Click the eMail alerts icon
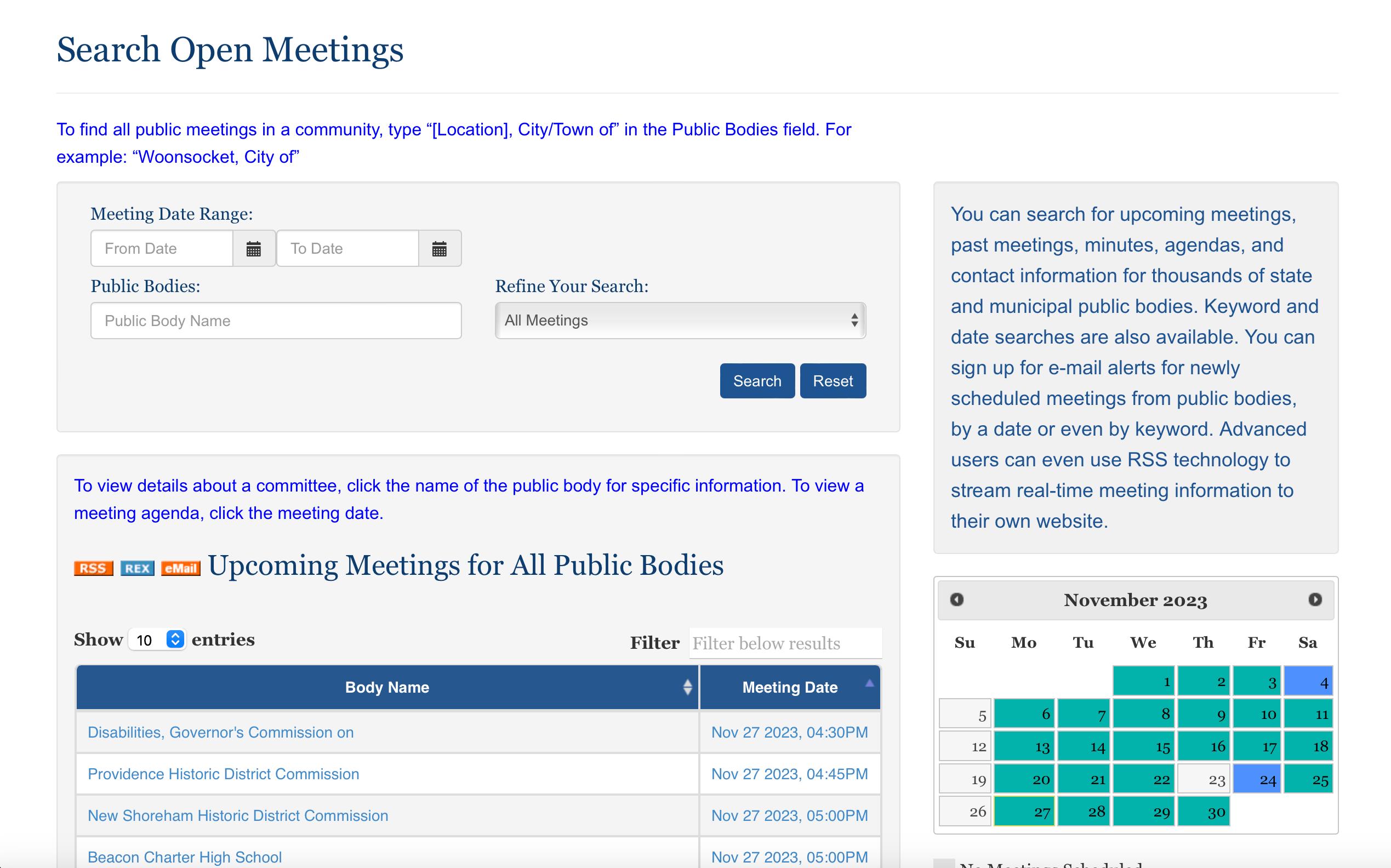The height and width of the screenshot is (868, 1391). click(x=180, y=568)
